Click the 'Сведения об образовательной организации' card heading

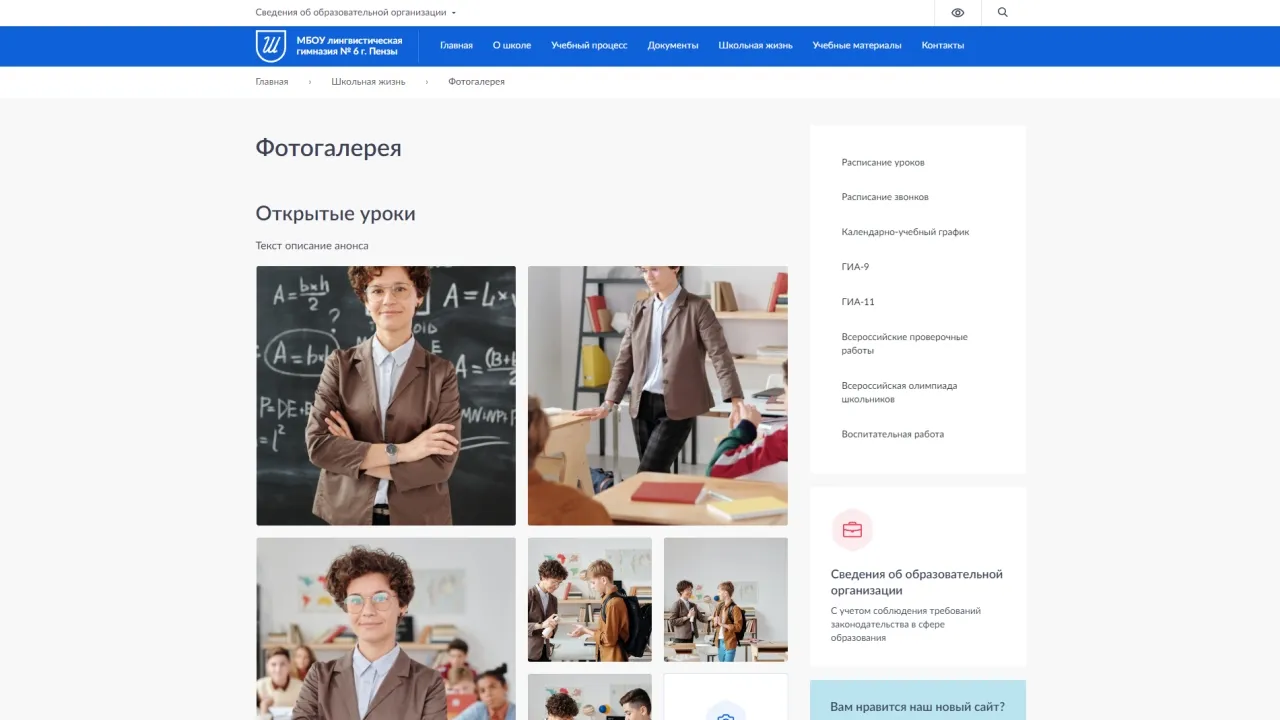(x=916, y=582)
